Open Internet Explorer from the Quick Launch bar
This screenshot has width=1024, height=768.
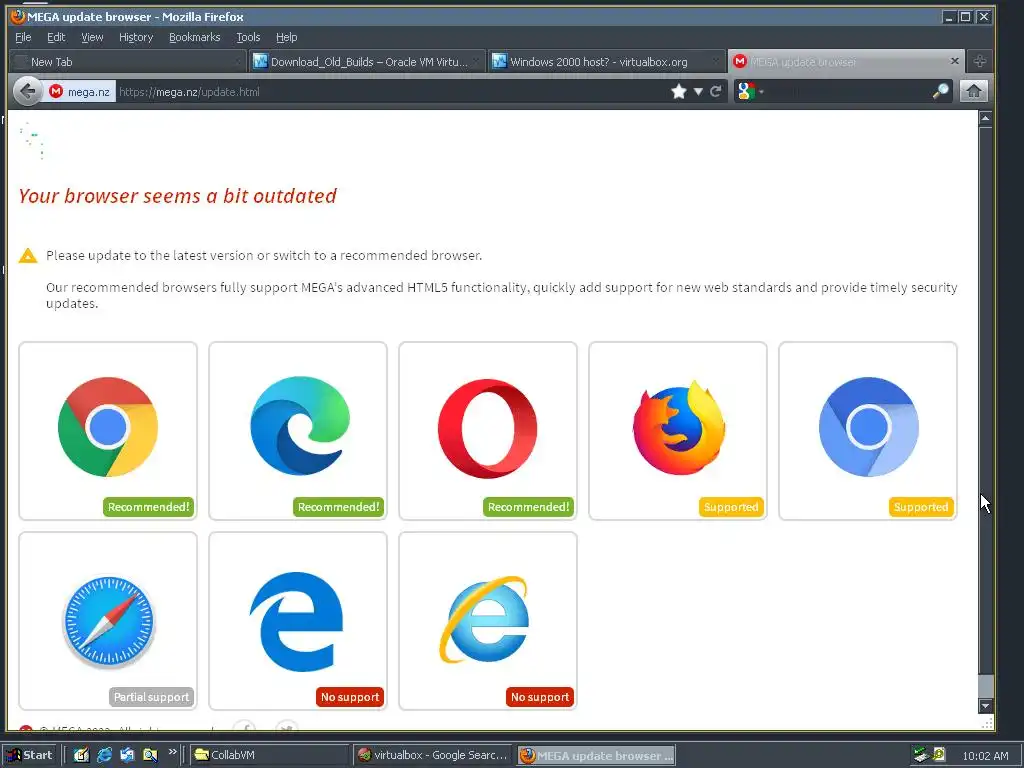pyautogui.click(x=104, y=755)
